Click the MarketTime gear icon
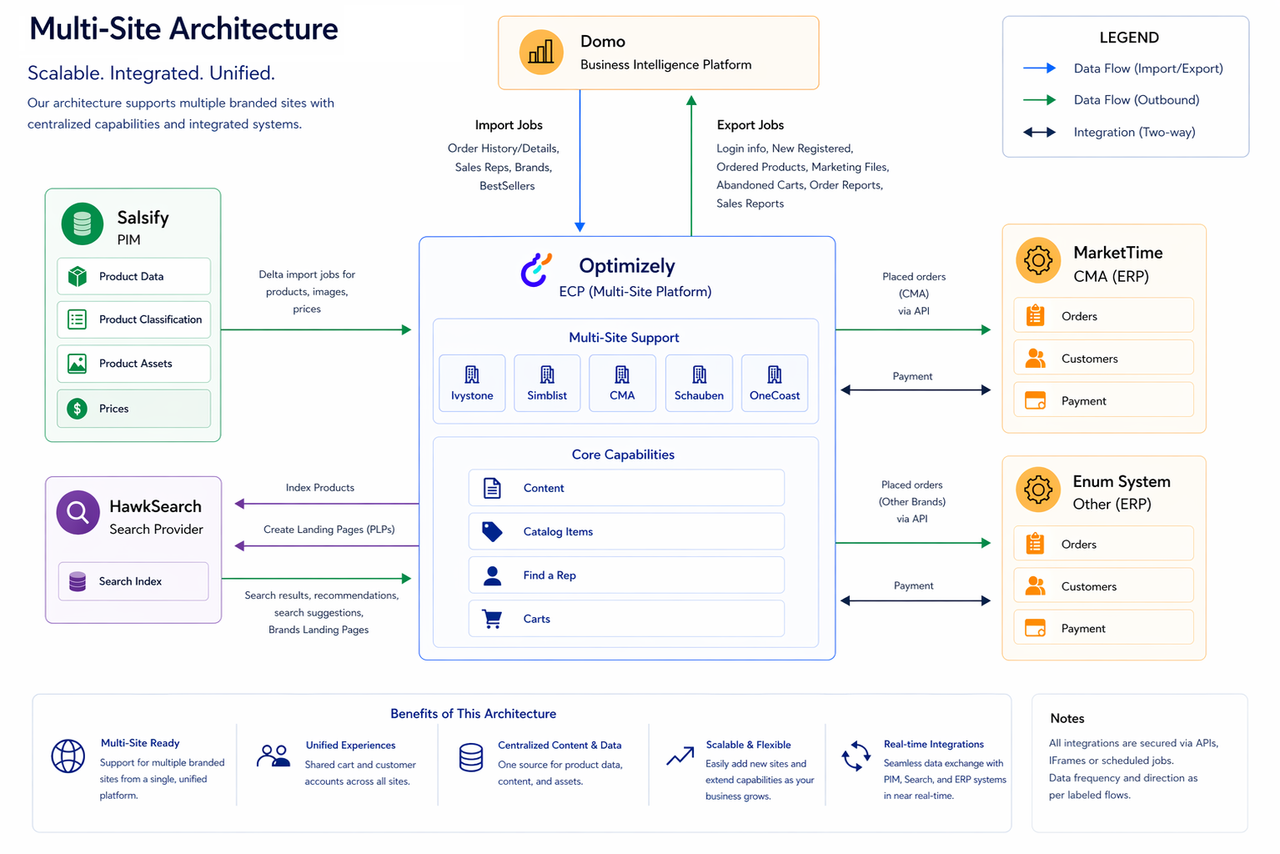Viewport: 1280px width, 854px height. (x=1038, y=260)
